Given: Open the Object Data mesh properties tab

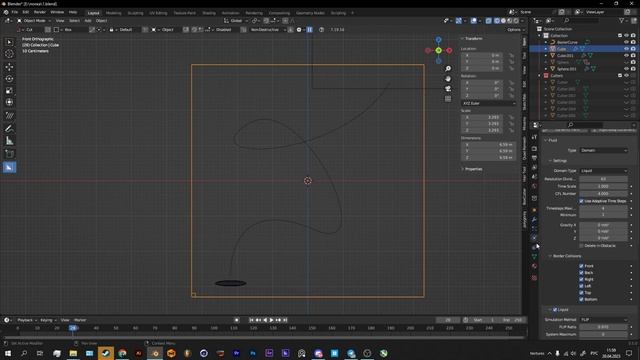Looking at the screenshot, I should coord(534,257).
